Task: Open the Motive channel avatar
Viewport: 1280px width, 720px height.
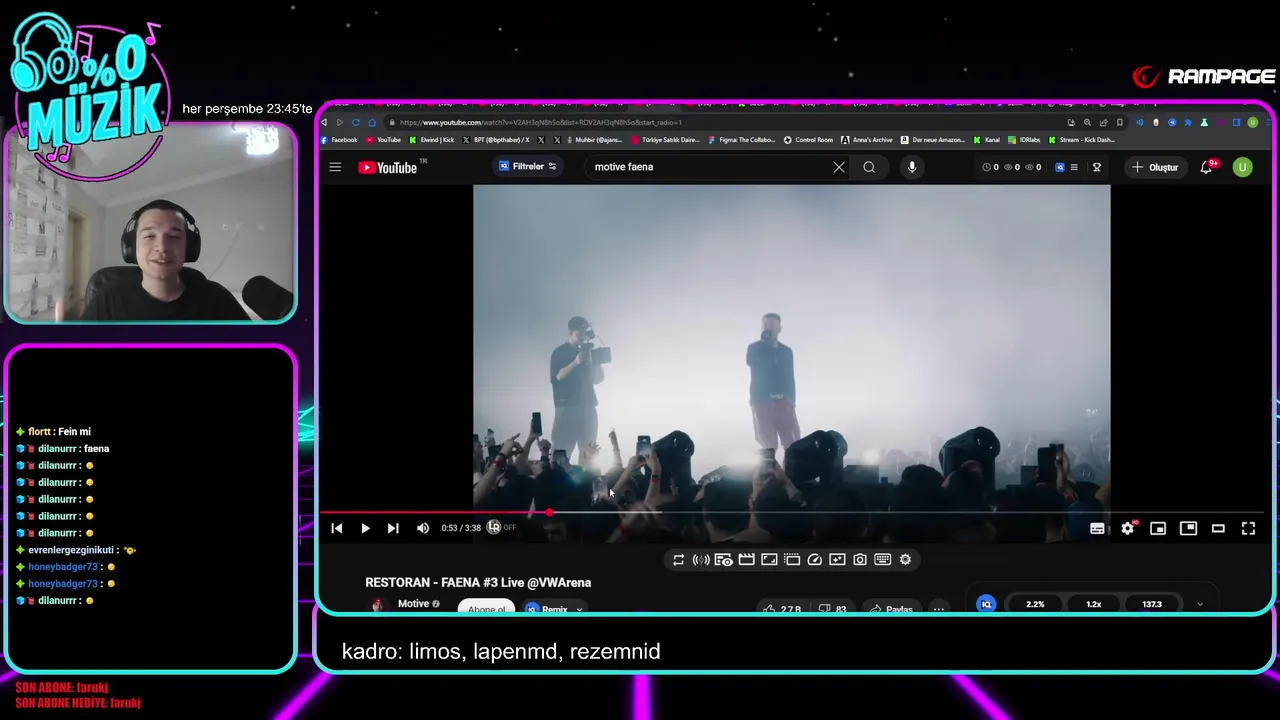Action: pyautogui.click(x=377, y=606)
